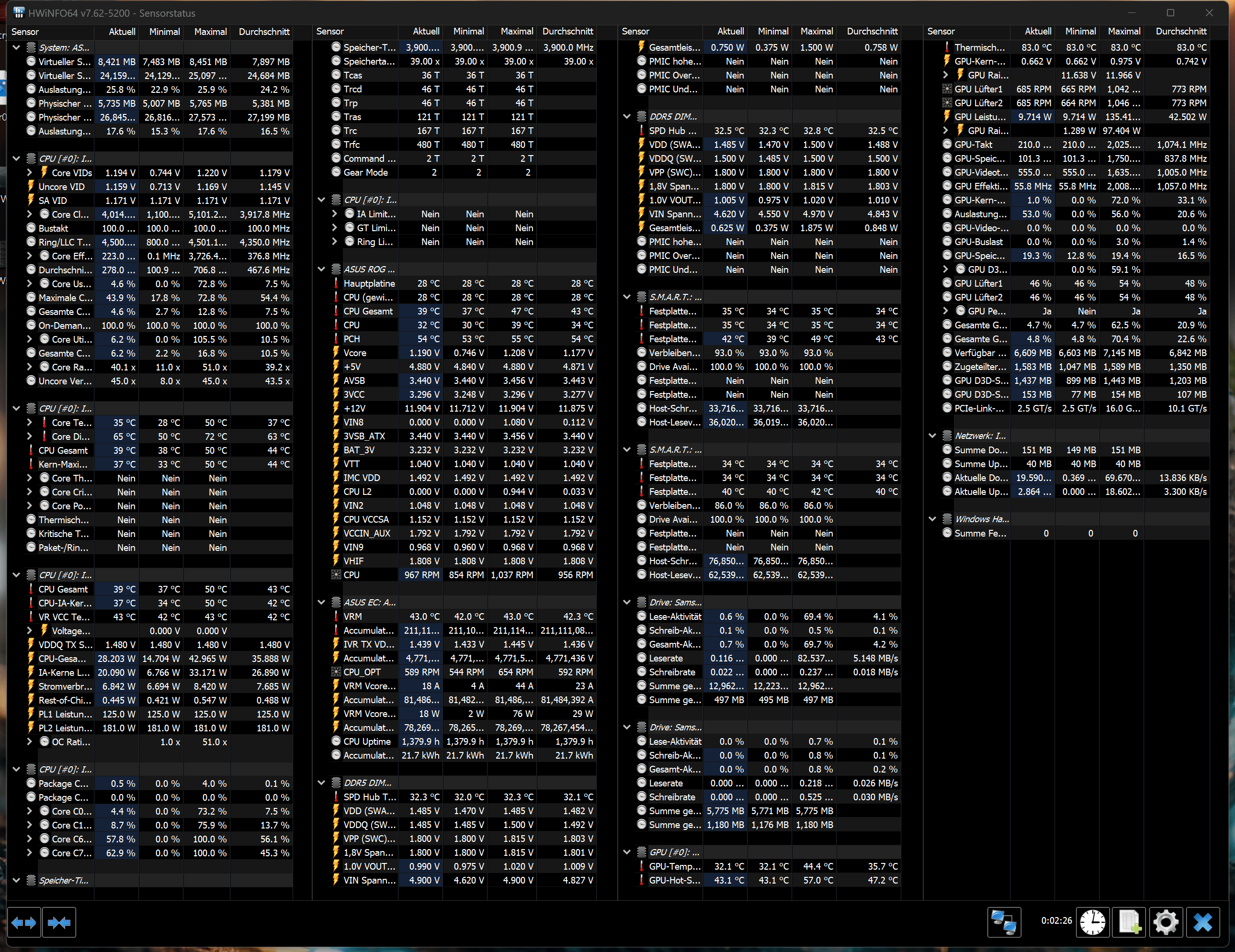Click the fan icon beside GPU Lüfter1 RPM

pyautogui.click(x=947, y=89)
